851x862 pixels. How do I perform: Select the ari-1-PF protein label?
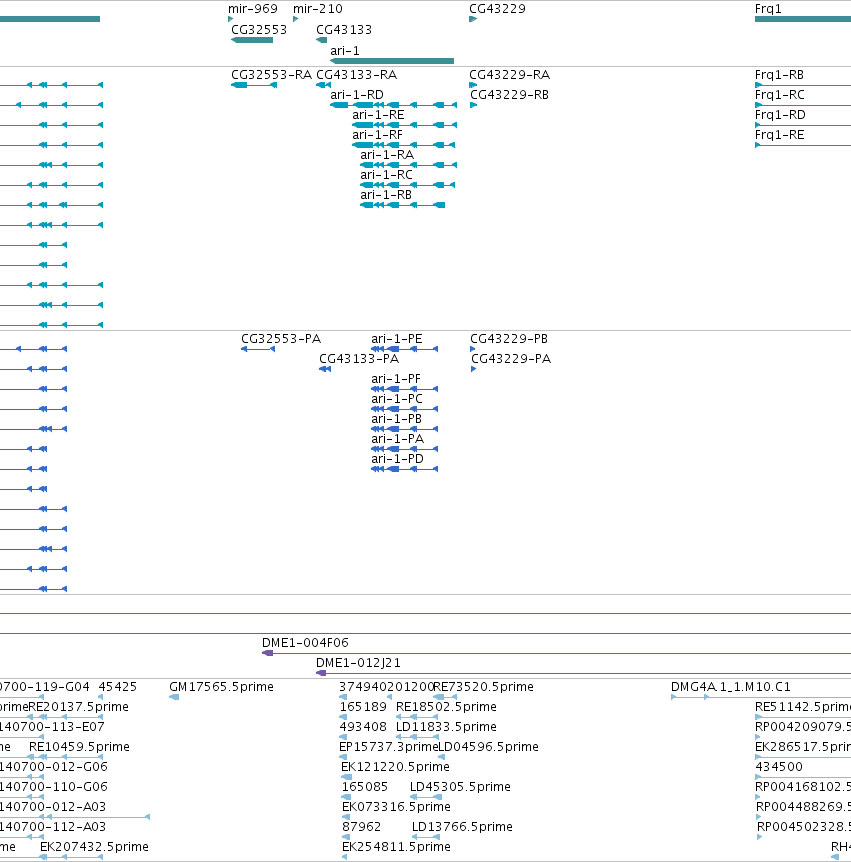(x=396, y=379)
